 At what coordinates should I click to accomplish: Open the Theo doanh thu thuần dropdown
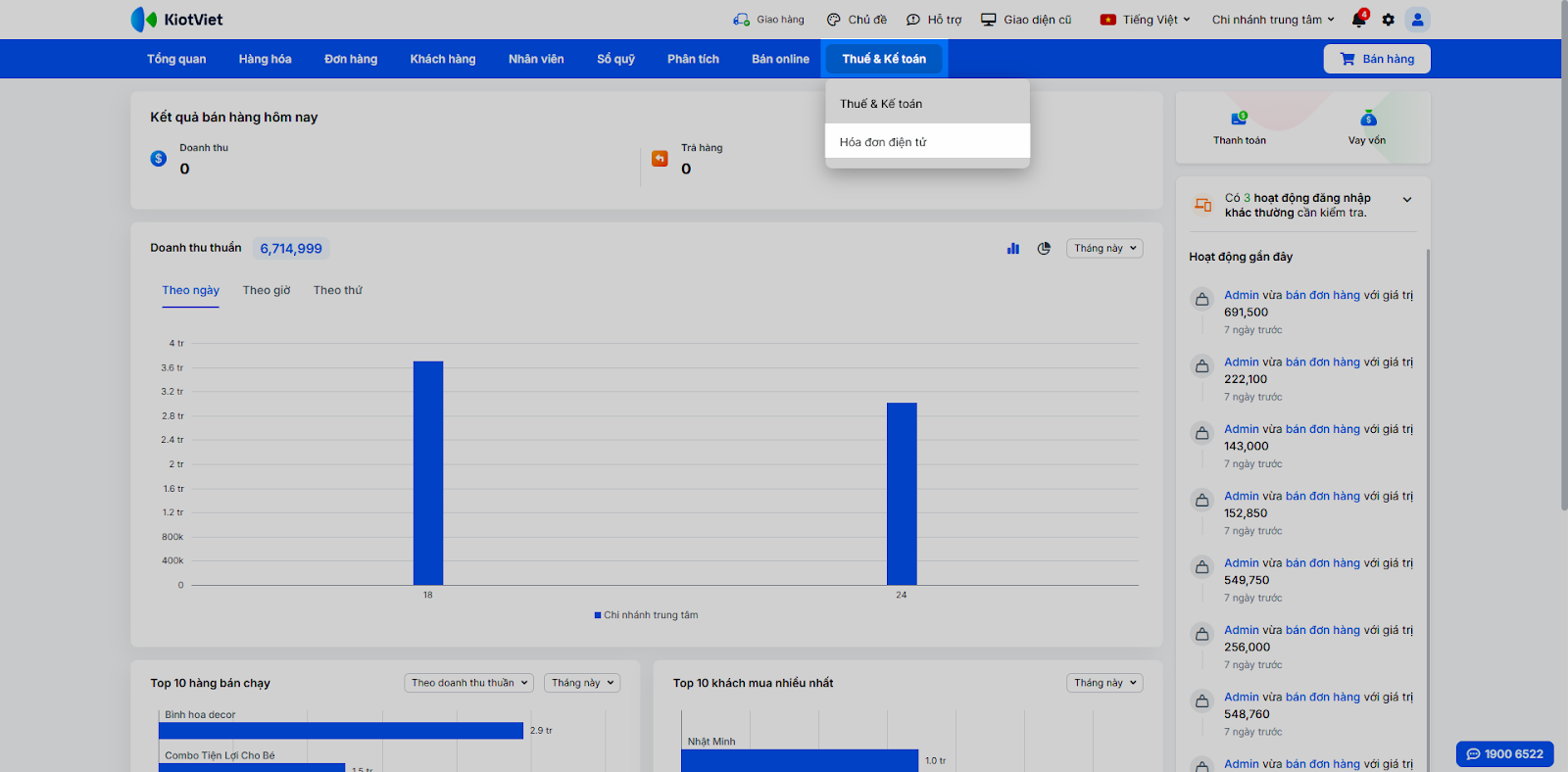(469, 683)
